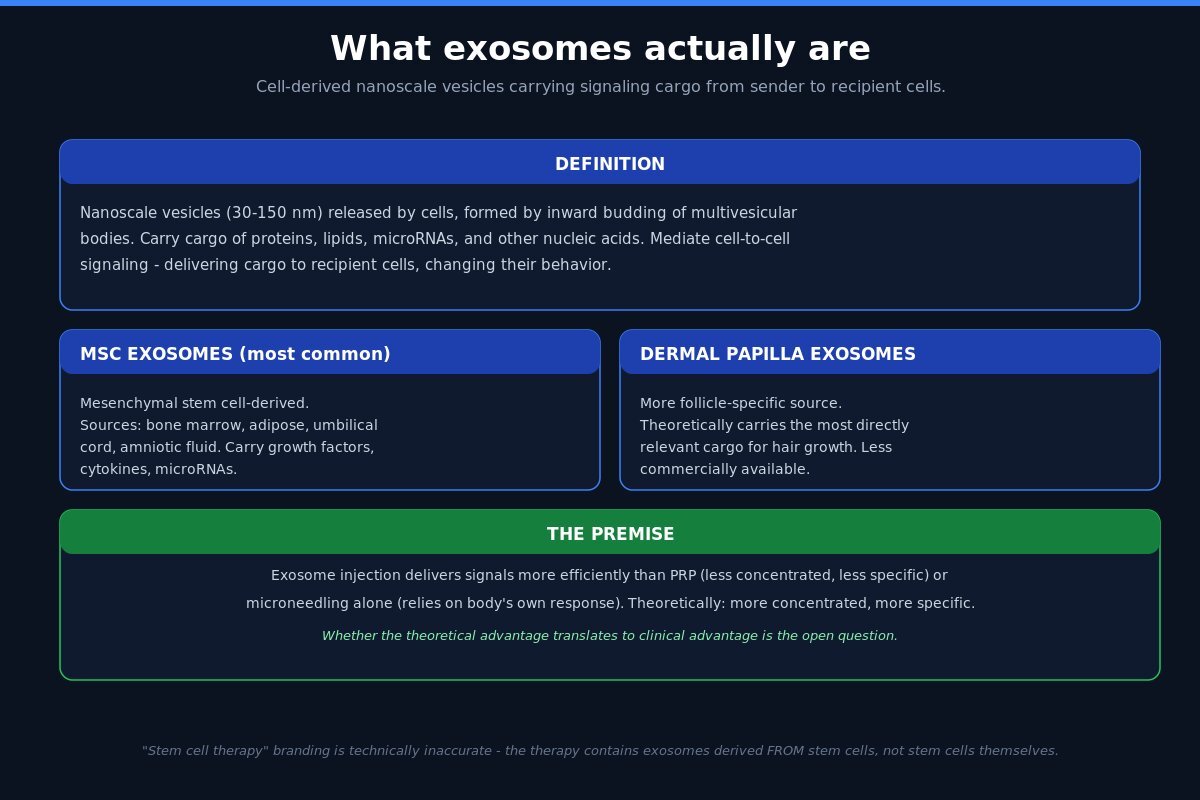Click the "DERMAL PAPILLA EXOSOMES" header

point(890,353)
